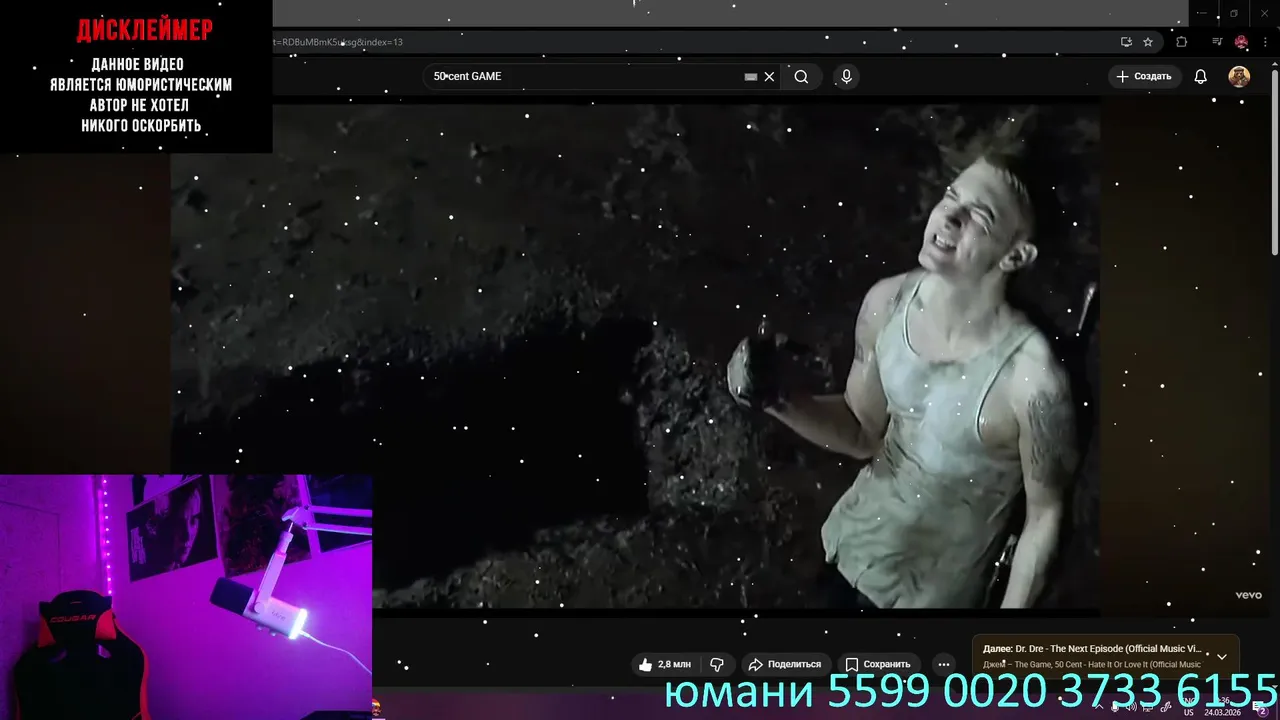Click the Поделиться share button

[x=785, y=664]
